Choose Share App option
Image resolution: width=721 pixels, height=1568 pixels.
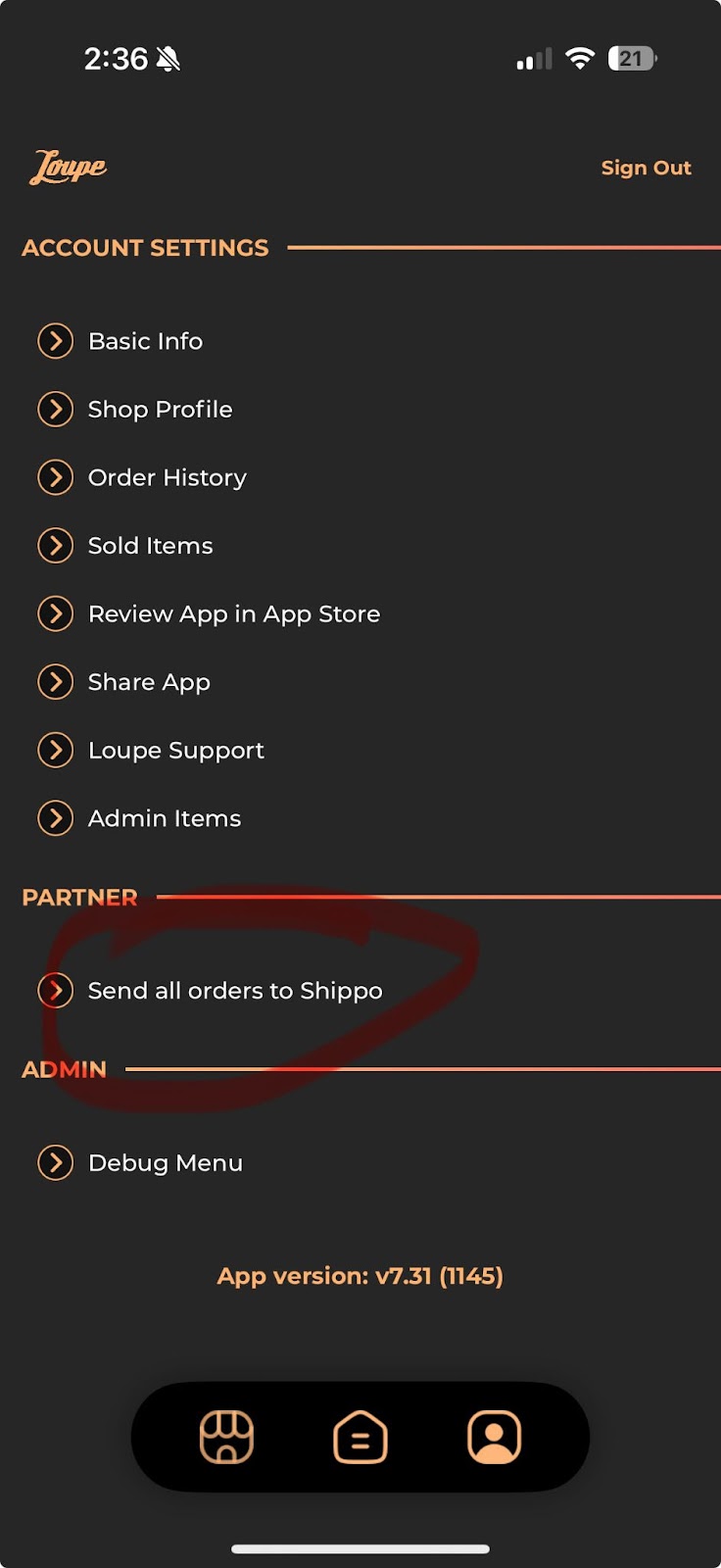pyautogui.click(x=149, y=682)
